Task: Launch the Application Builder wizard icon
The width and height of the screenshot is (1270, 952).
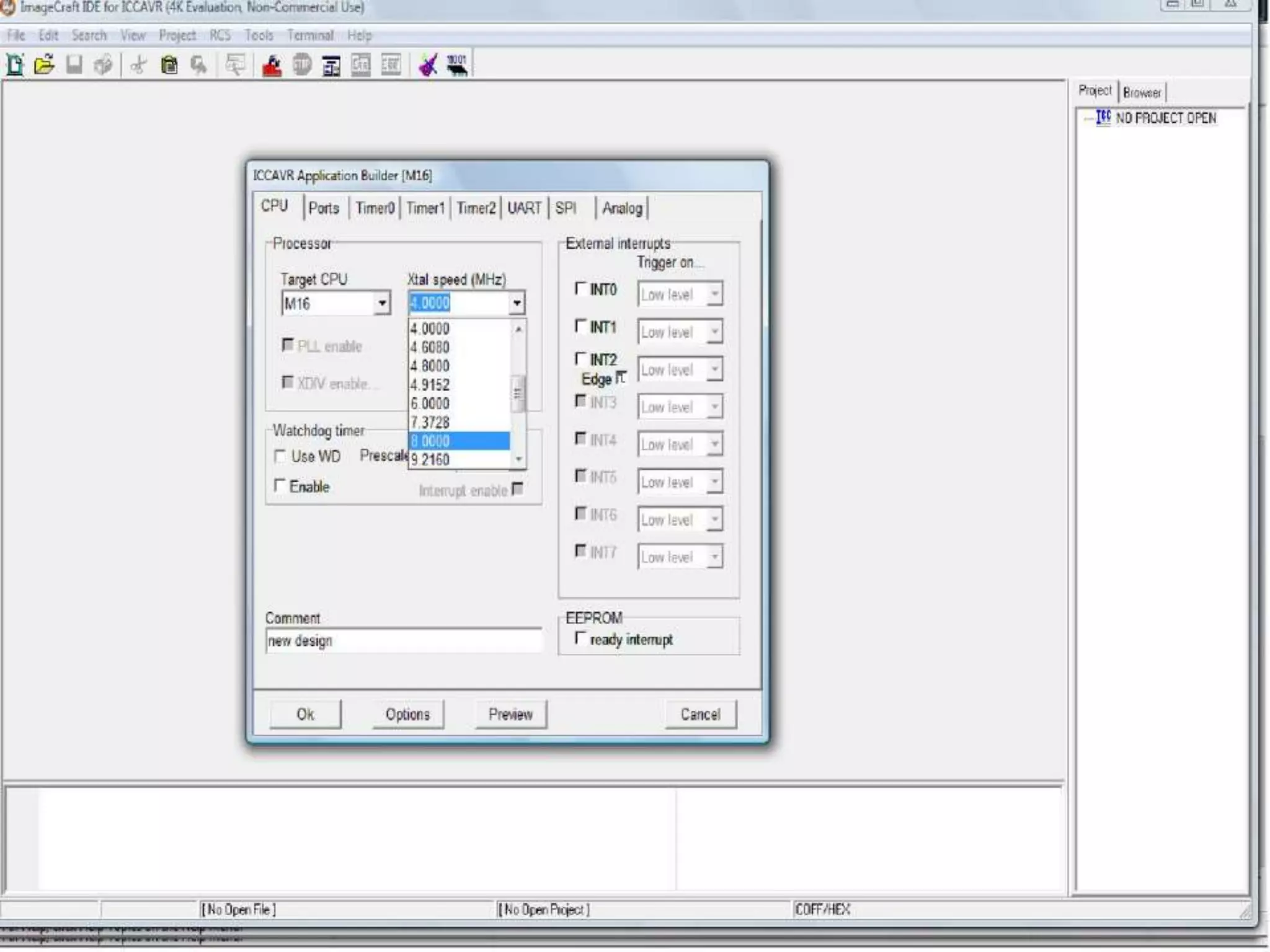Action: [428, 65]
